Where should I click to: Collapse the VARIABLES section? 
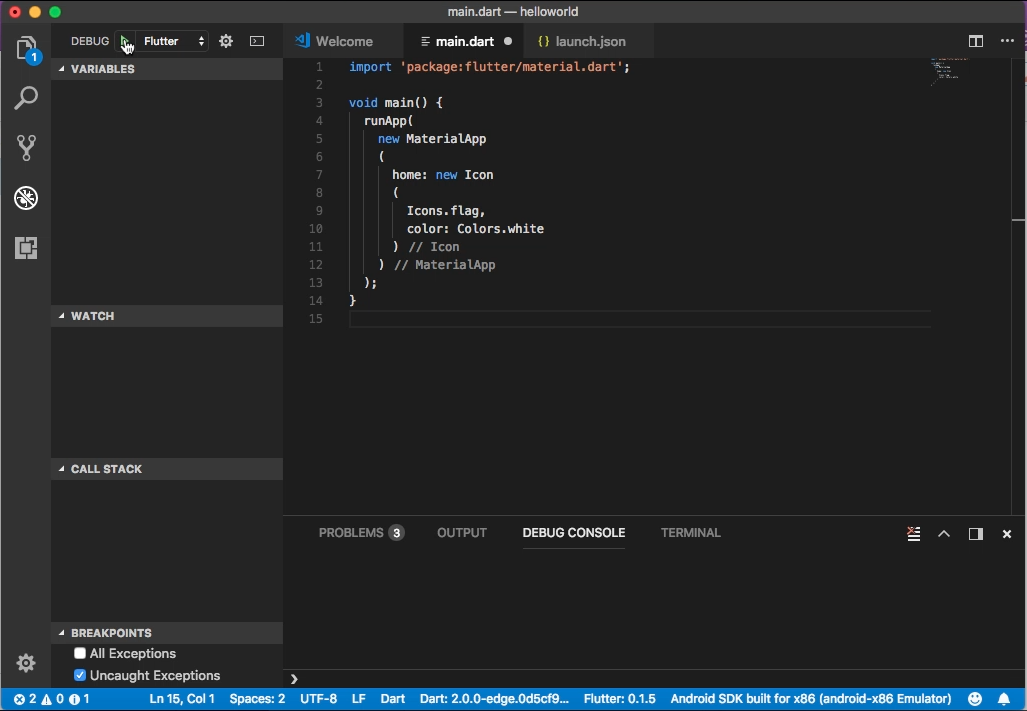167,69
